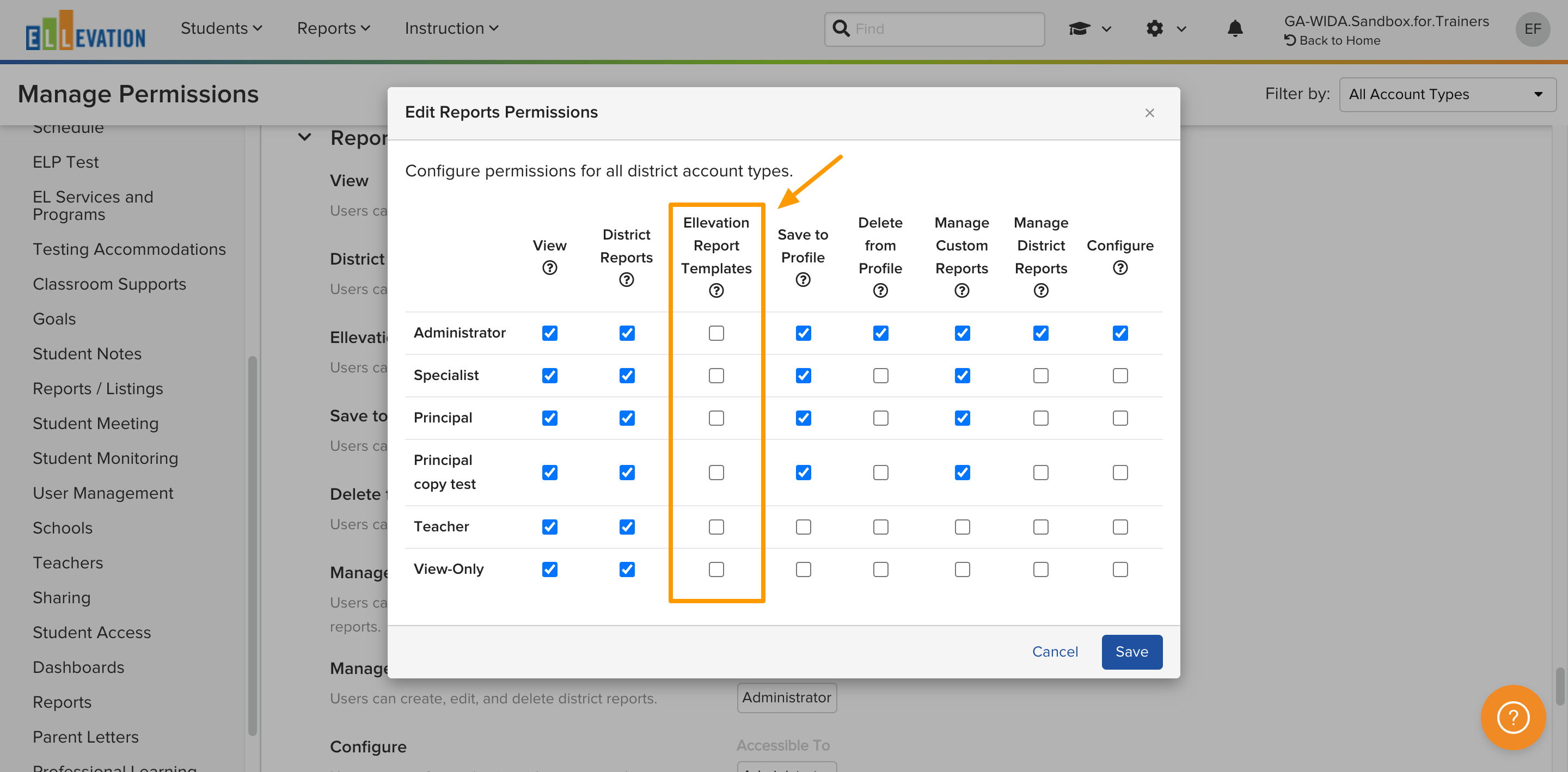The image size is (1568, 772).
Task: Open the graduation cap menu
Action: [x=1089, y=29]
